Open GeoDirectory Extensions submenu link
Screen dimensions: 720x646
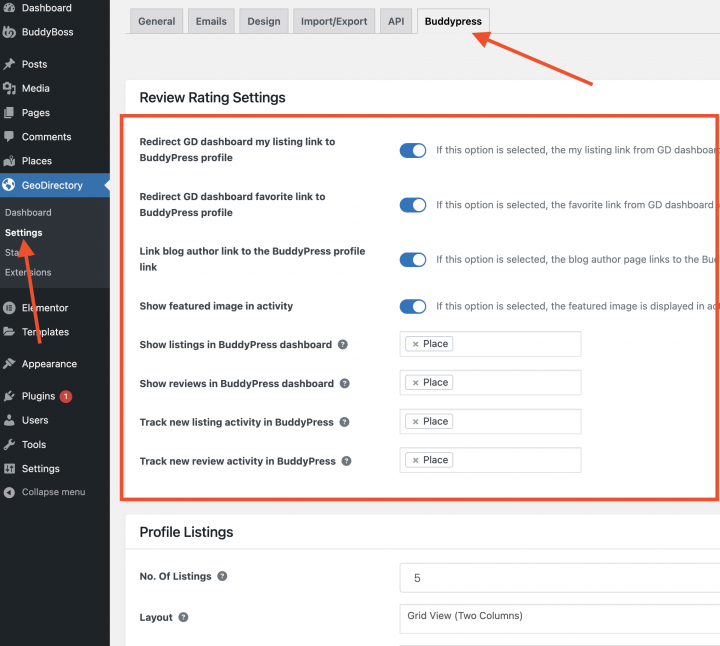[x=28, y=272]
